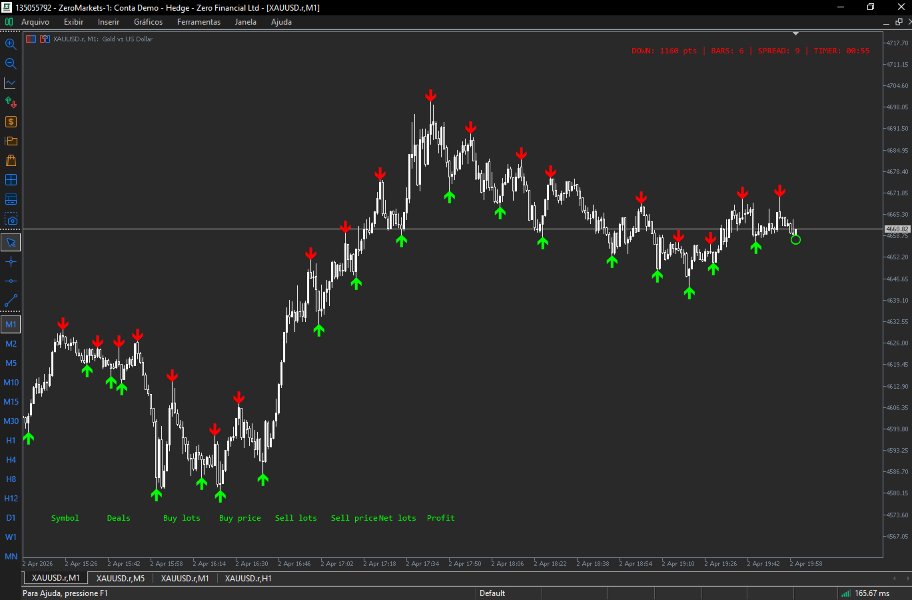Pick the trendline drawing tool
Viewport: 912px width, 600px height.
coord(12,300)
